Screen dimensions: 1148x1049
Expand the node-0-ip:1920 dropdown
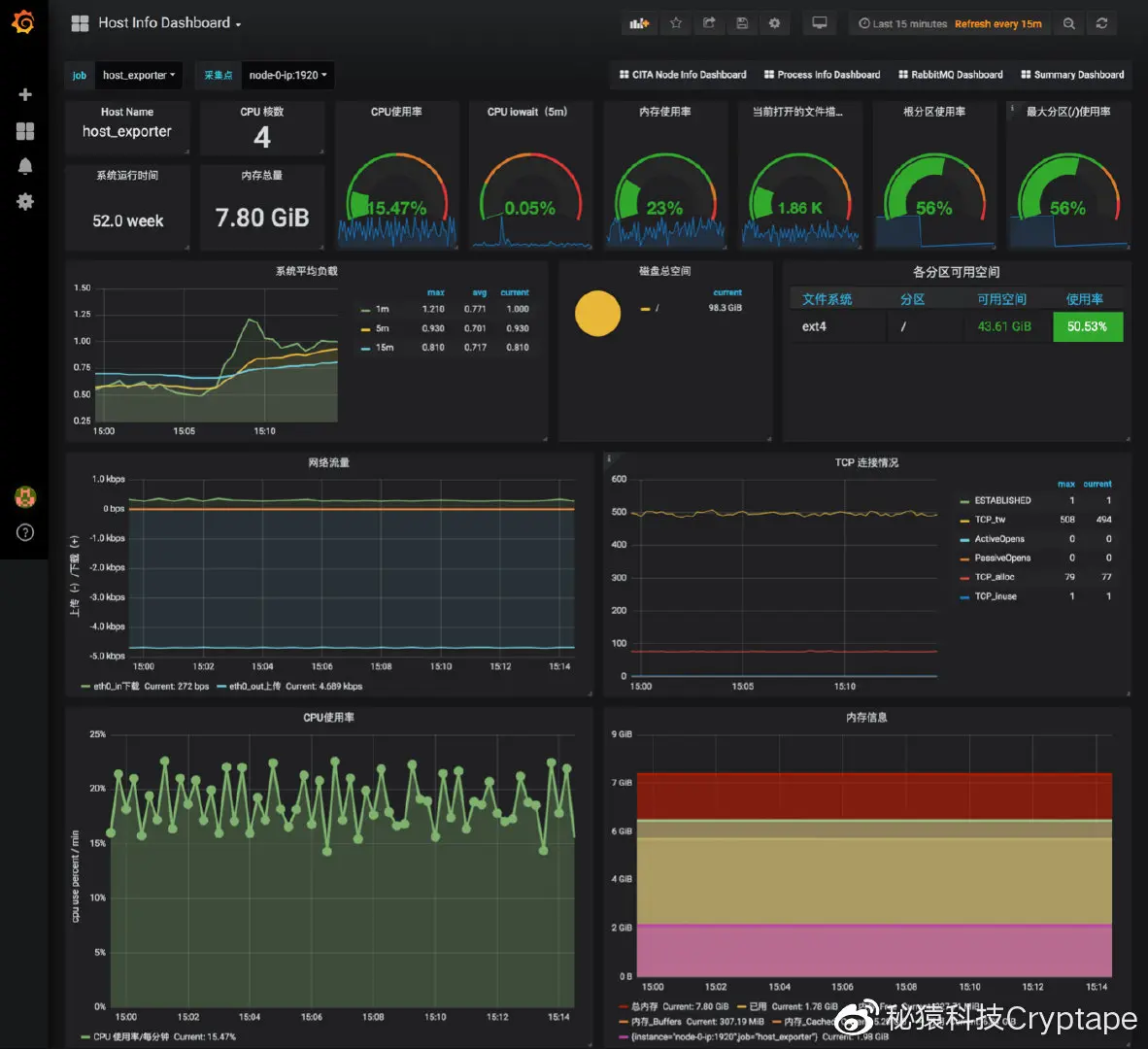coord(287,76)
